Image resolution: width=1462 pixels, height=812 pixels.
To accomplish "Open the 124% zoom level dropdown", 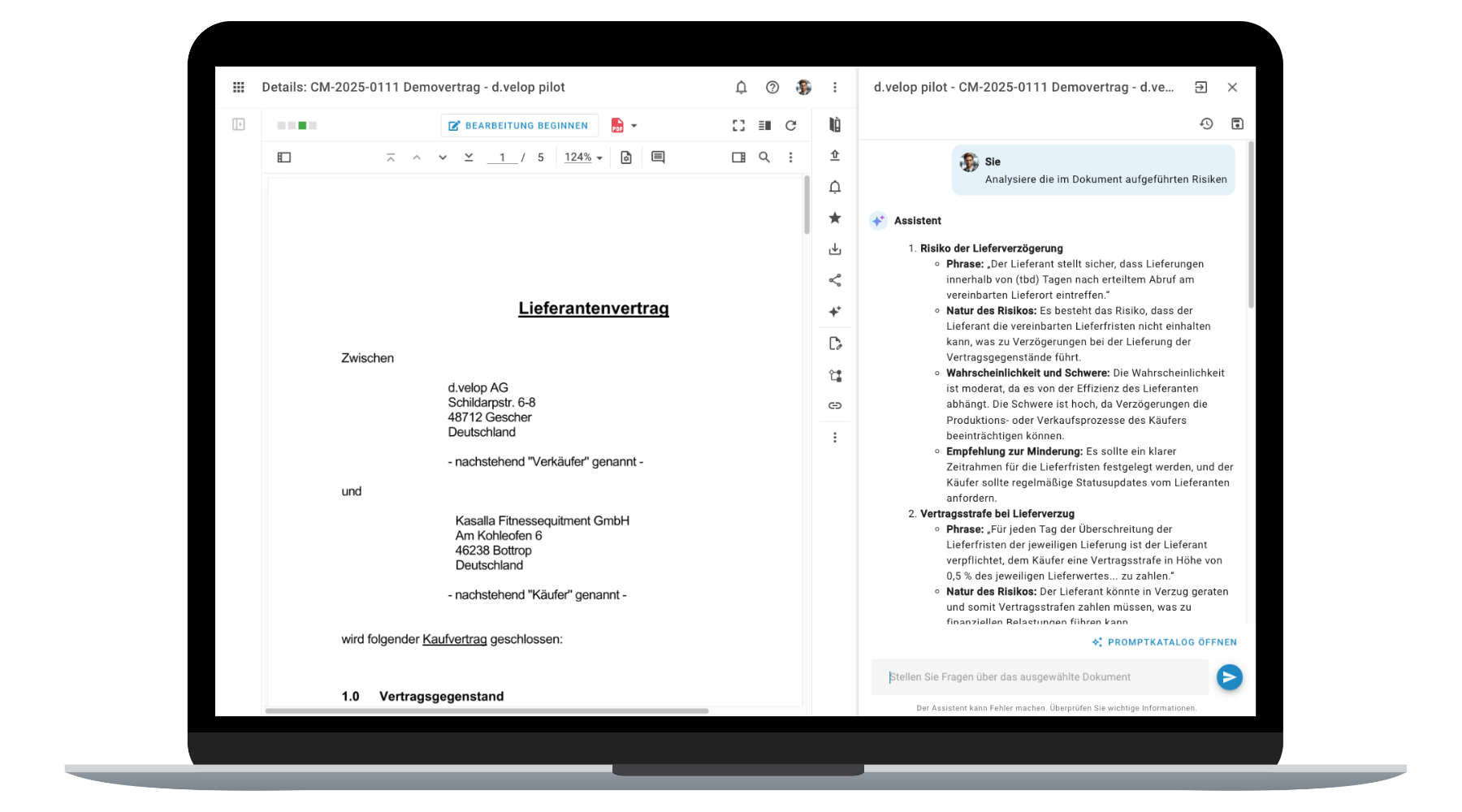I will [583, 158].
